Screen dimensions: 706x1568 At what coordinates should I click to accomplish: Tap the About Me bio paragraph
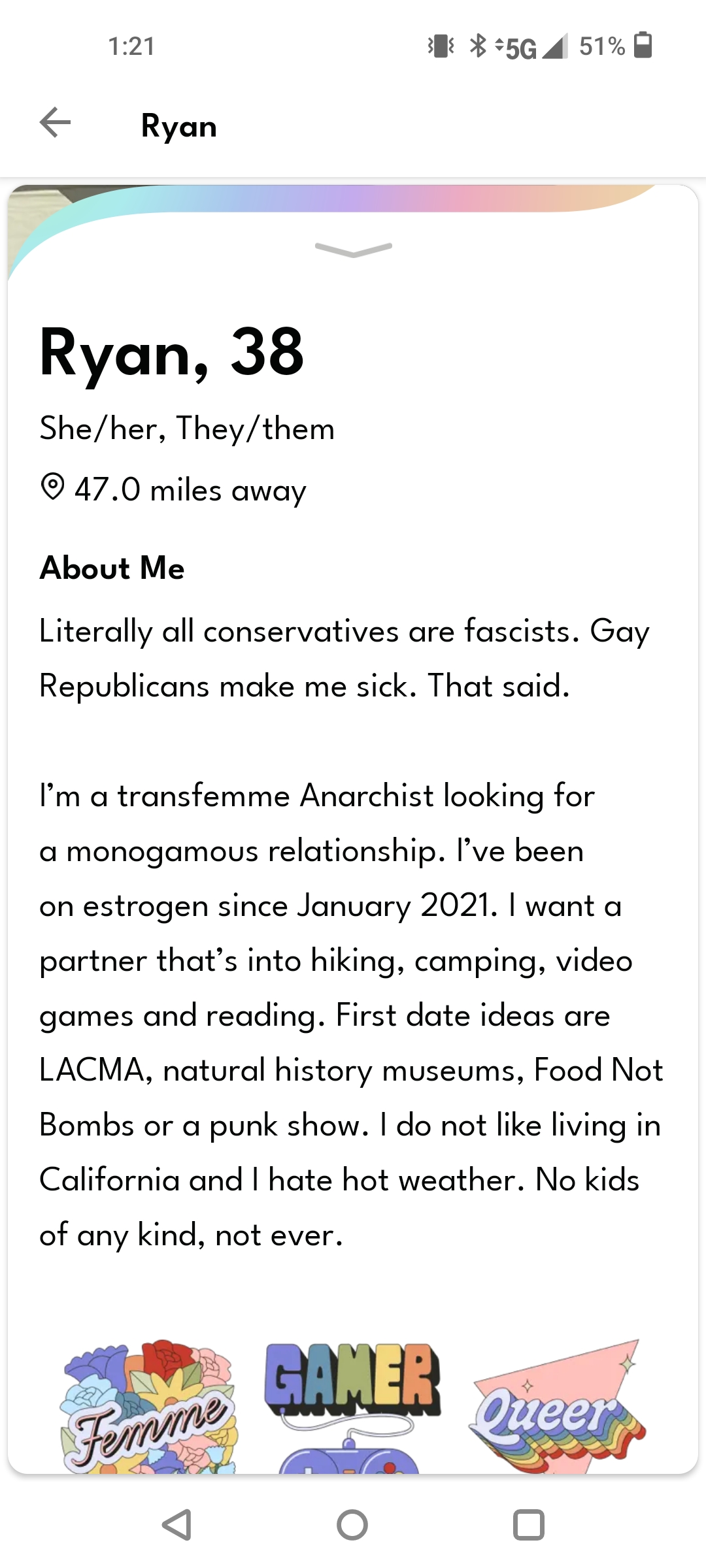[x=352, y=933]
